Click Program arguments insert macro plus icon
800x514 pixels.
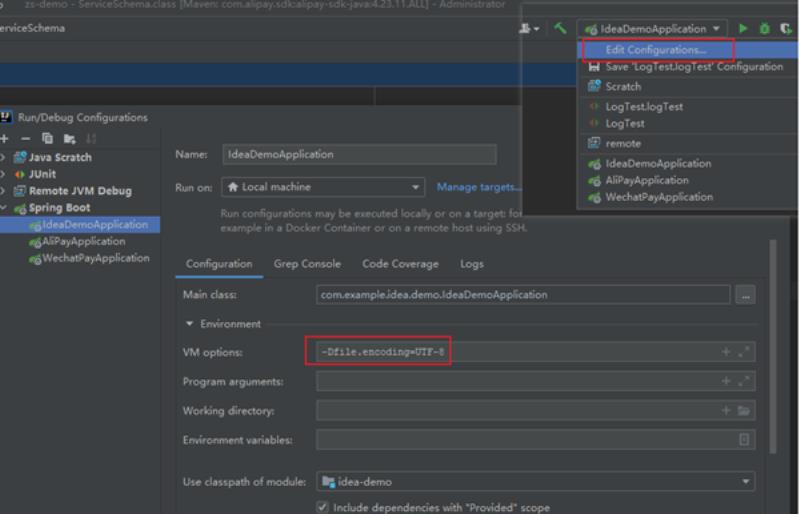(x=726, y=381)
